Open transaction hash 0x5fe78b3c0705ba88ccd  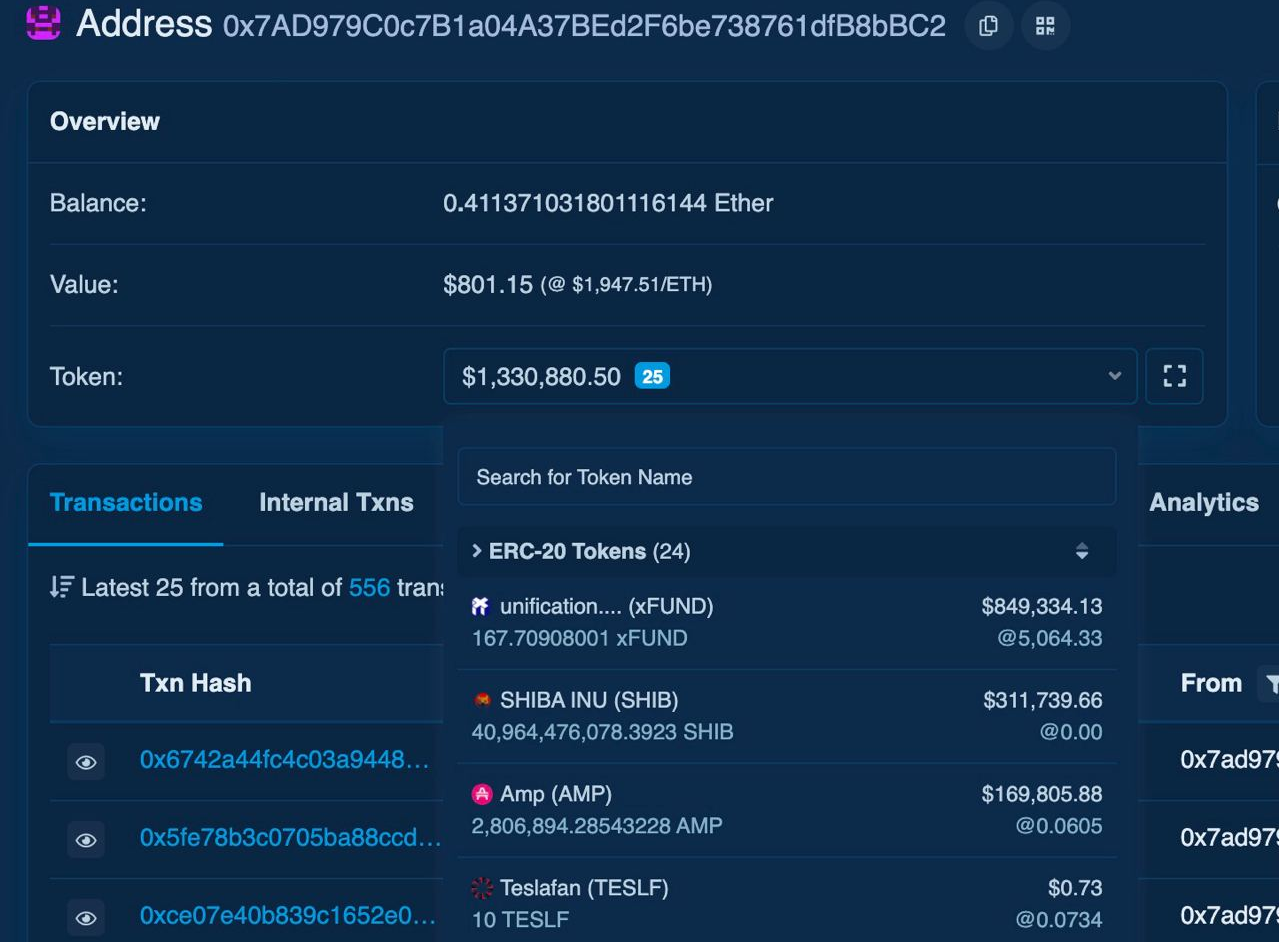point(290,838)
